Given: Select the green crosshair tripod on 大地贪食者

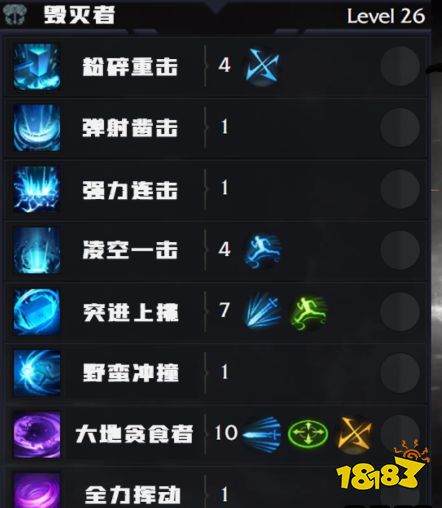Looking at the screenshot, I should pyautogui.click(x=308, y=434).
